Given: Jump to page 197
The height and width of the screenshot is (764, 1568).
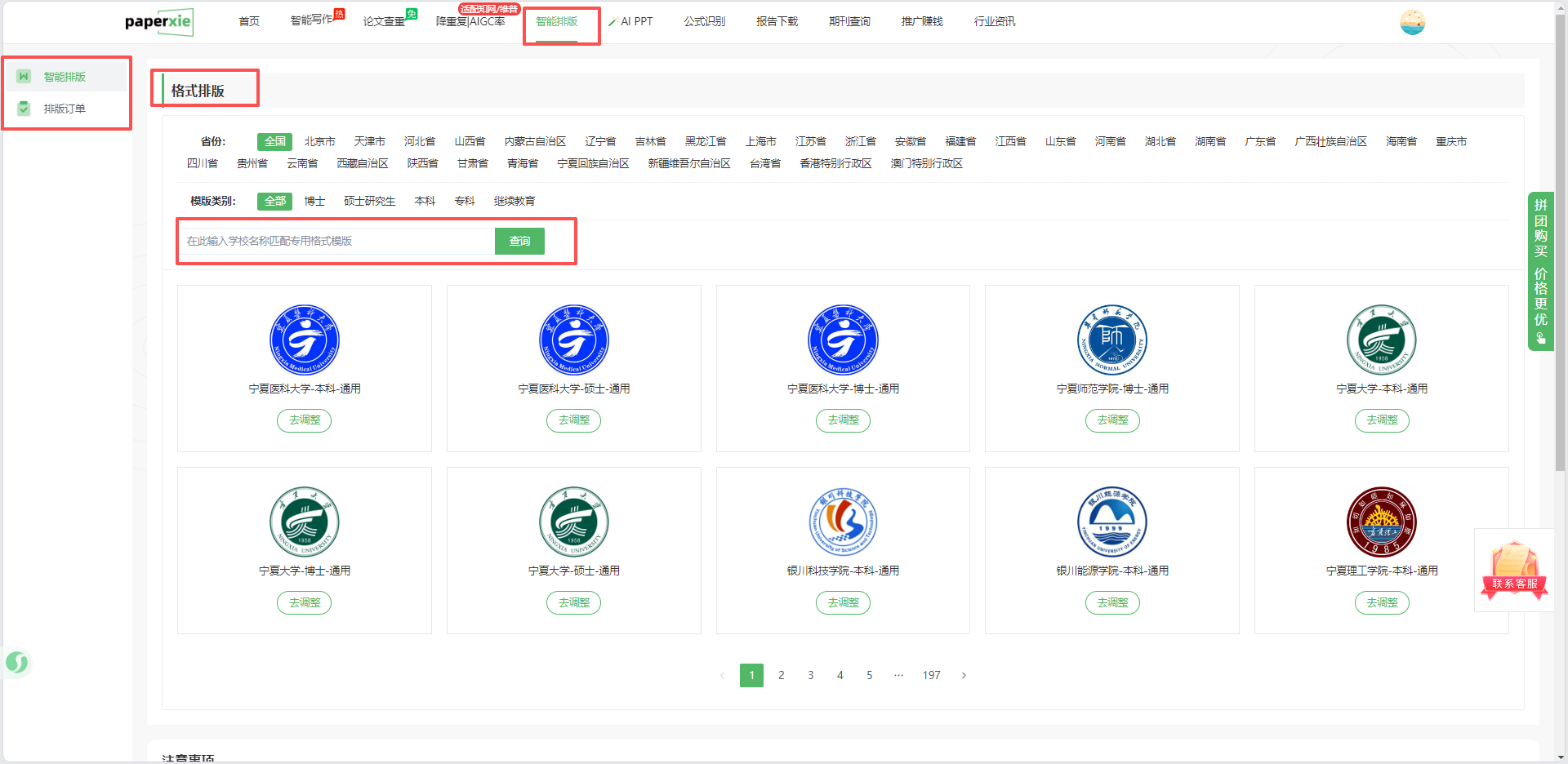Looking at the screenshot, I should (x=931, y=675).
